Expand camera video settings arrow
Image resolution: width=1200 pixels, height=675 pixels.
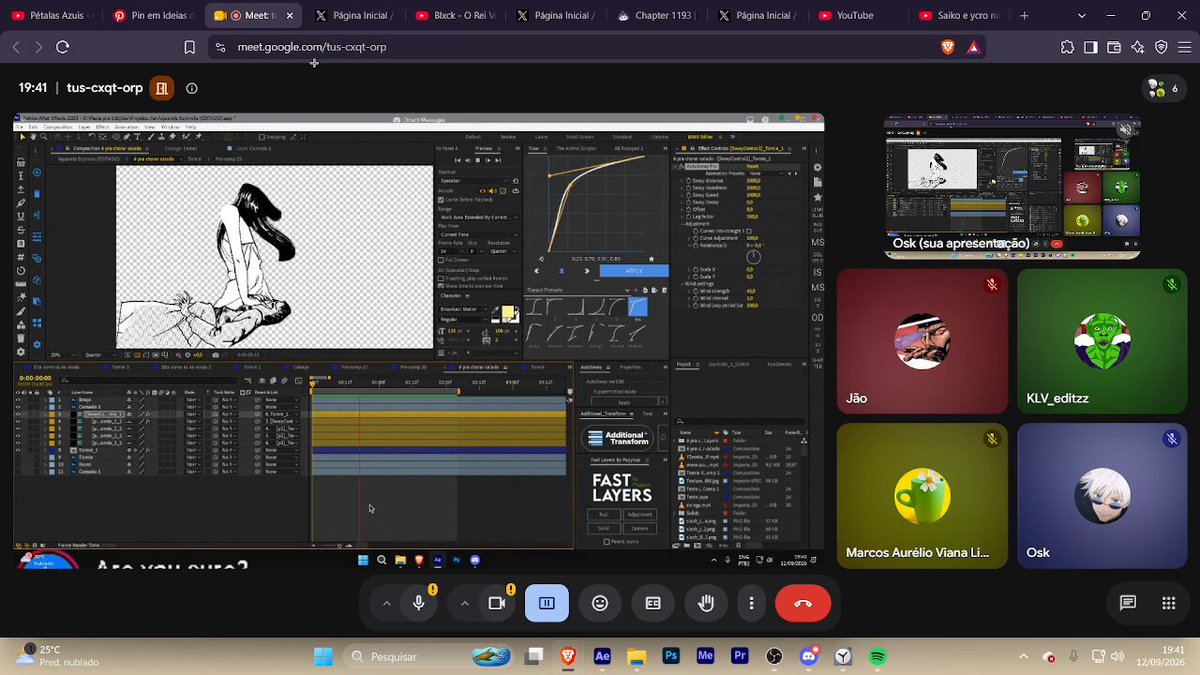click(464, 603)
